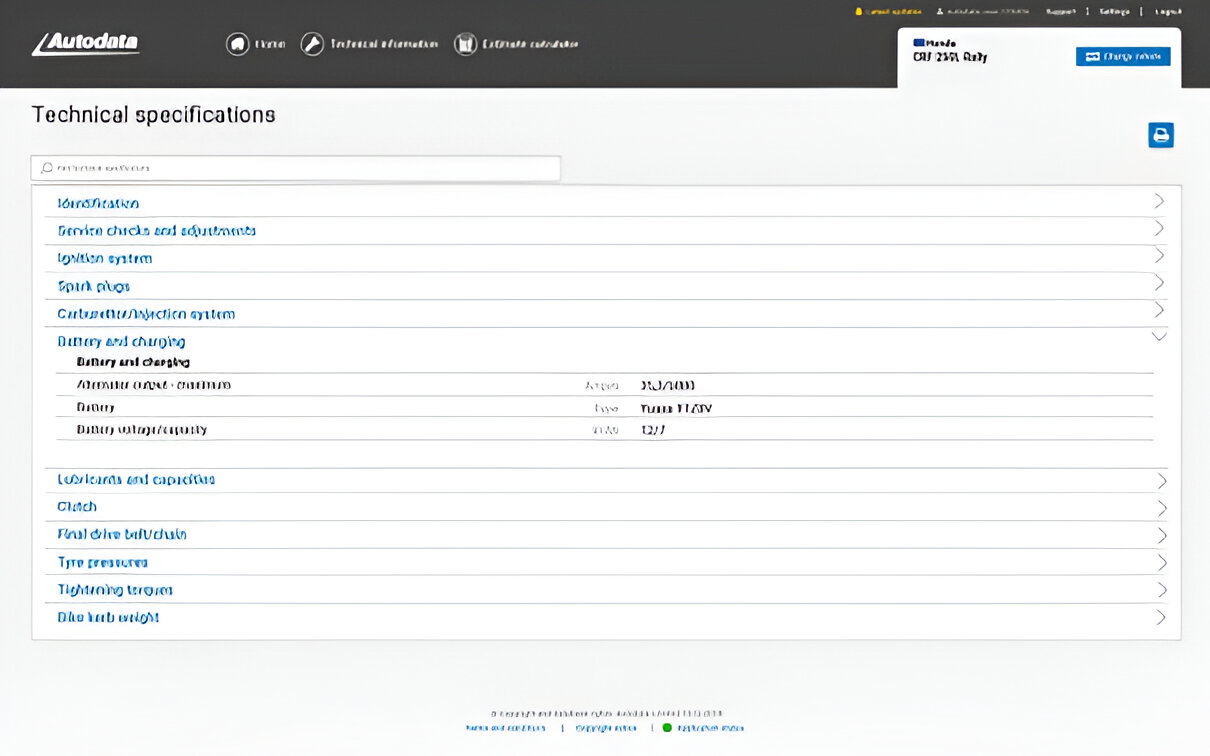The height and width of the screenshot is (756, 1210).
Task: Expand the Clutch section chevron
Action: (1160, 507)
